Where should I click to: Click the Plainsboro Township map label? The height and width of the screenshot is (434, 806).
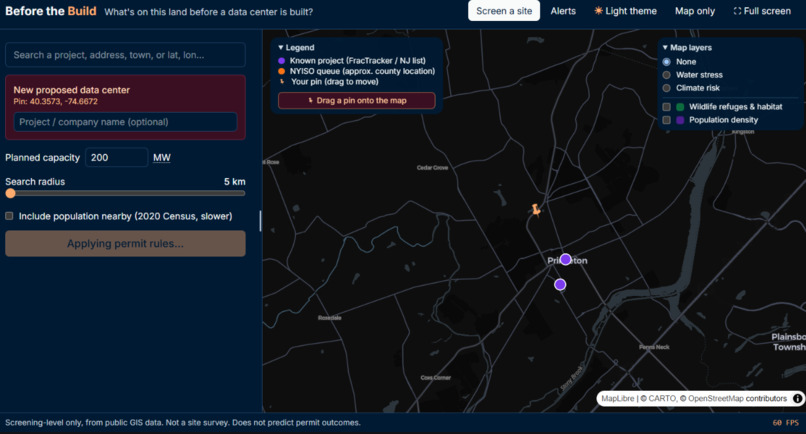tap(788, 342)
